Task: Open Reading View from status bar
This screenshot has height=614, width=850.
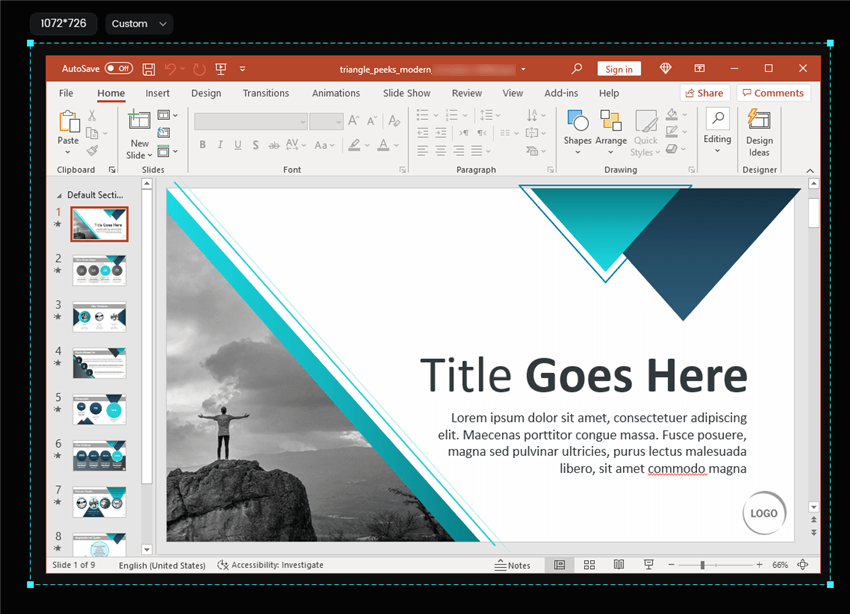Action: click(x=619, y=565)
